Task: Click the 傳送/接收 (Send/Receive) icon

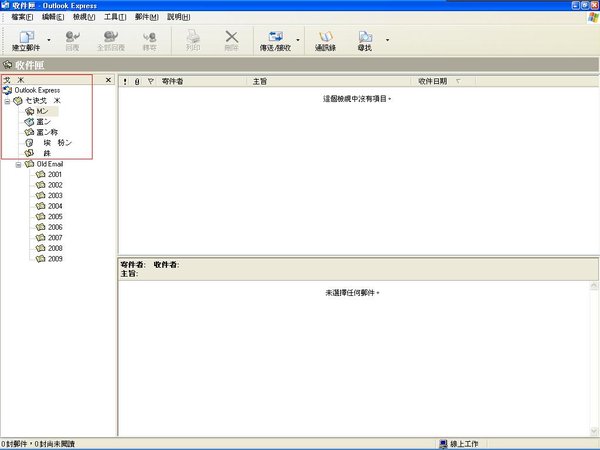Action: (276, 41)
